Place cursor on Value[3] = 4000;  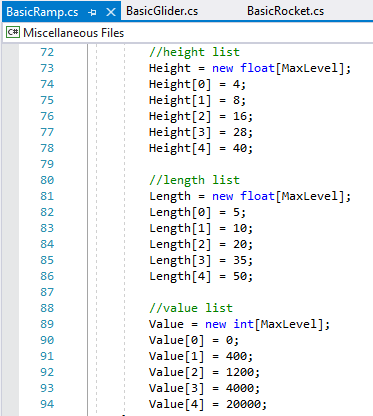(204, 388)
